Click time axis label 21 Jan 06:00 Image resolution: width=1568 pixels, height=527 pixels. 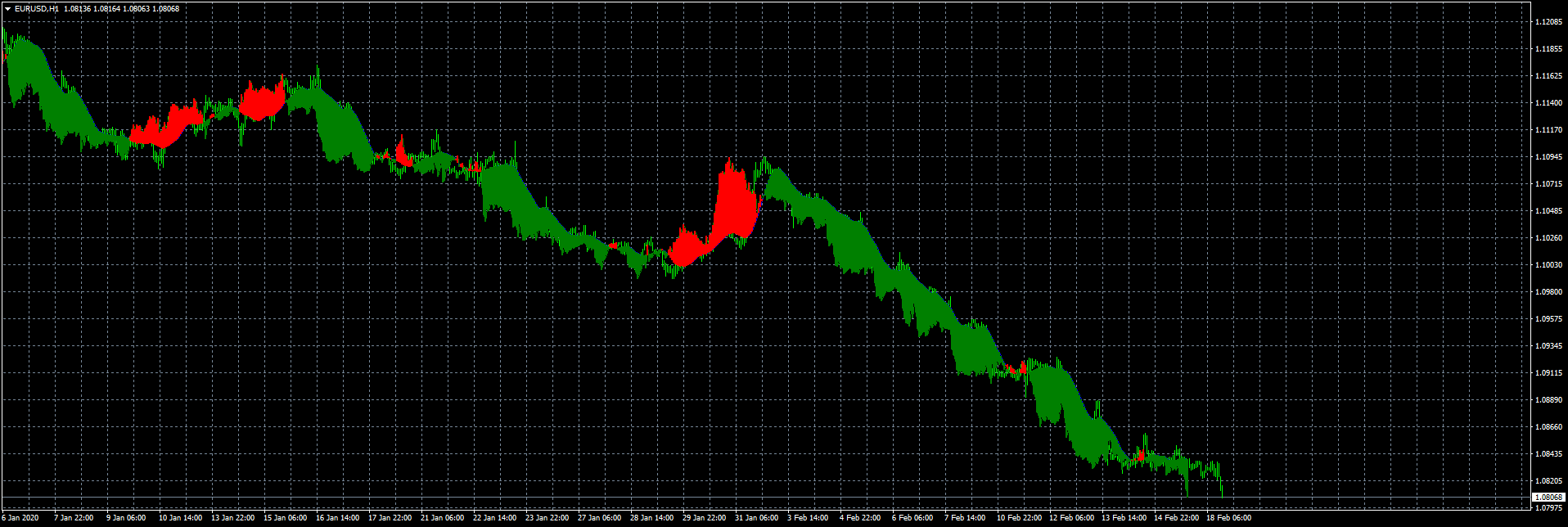click(442, 518)
